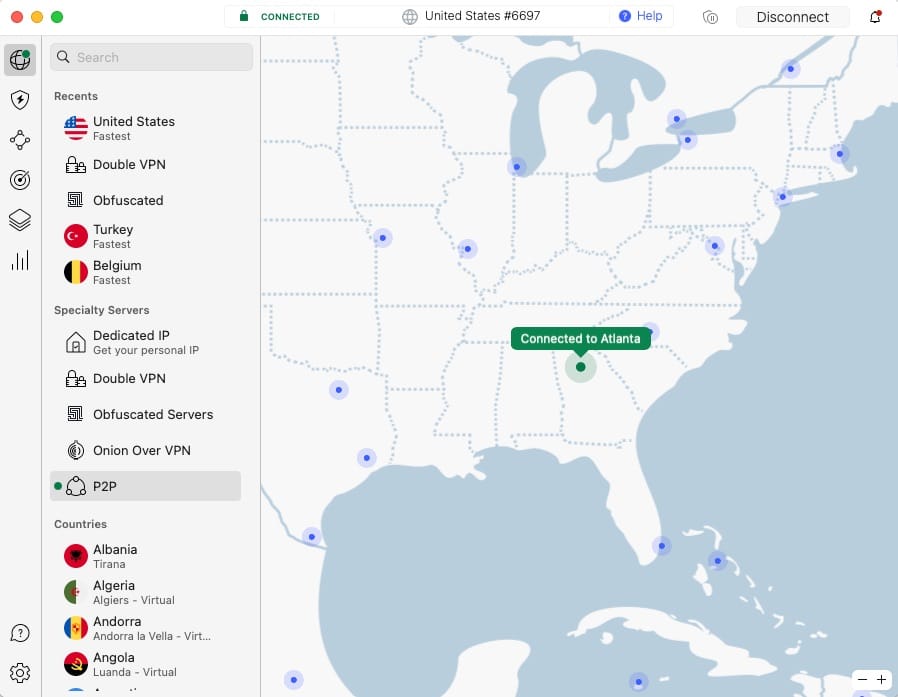Click the Chicago server dot on Lake Michigan
The width and height of the screenshot is (898, 697).
[x=517, y=167]
